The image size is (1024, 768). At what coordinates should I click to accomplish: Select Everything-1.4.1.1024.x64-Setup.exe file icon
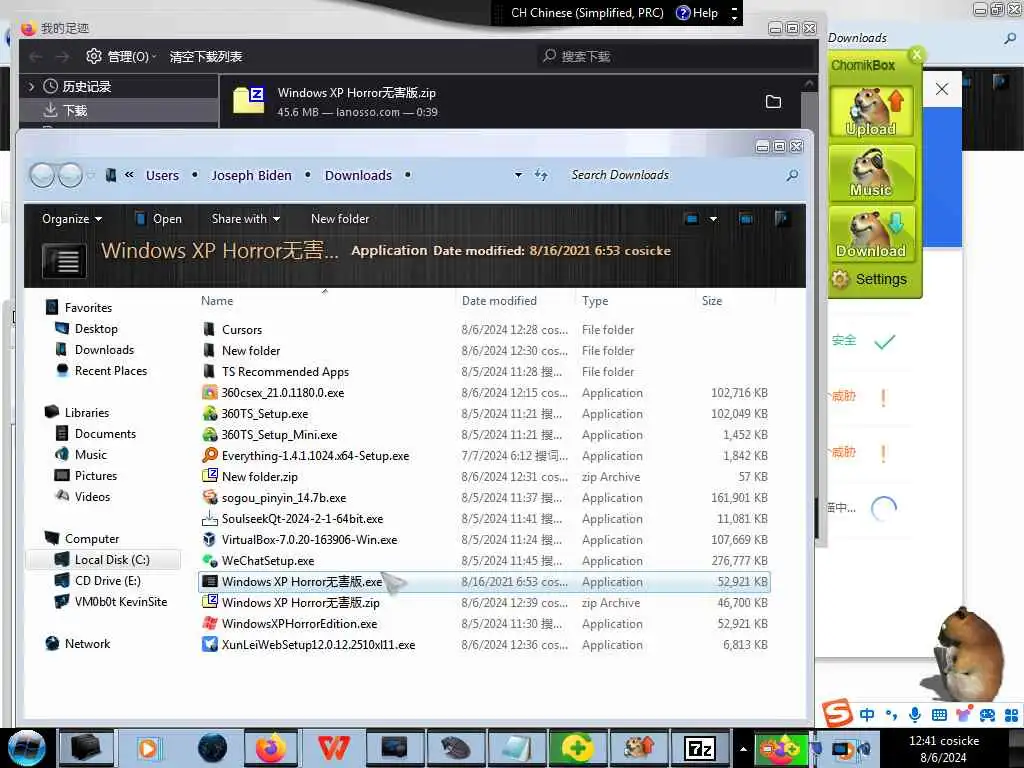click(x=209, y=455)
